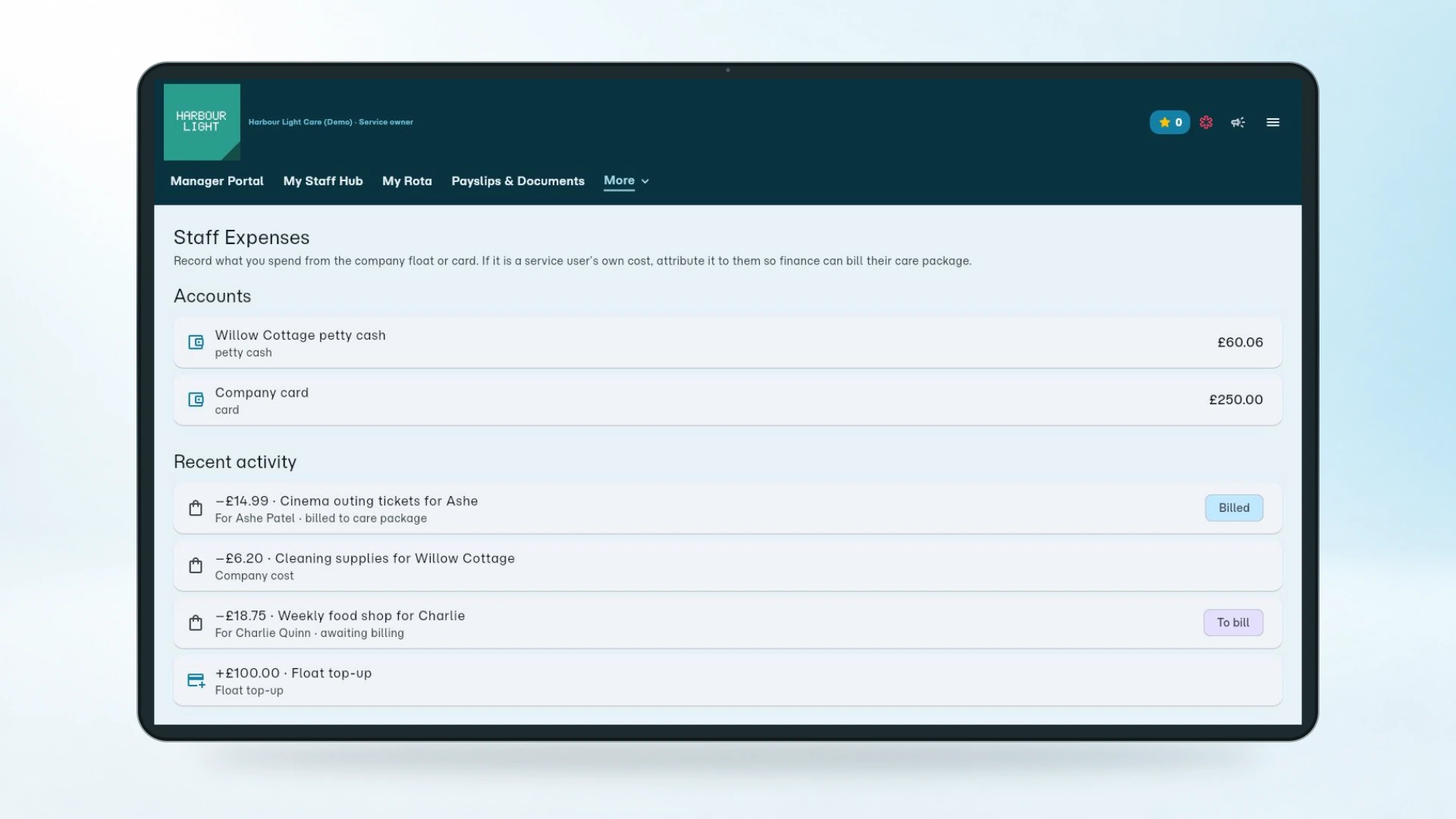This screenshot has width=1456, height=819.
Task: Open the +£100.00 Float top-up entry
Action: 727,680
